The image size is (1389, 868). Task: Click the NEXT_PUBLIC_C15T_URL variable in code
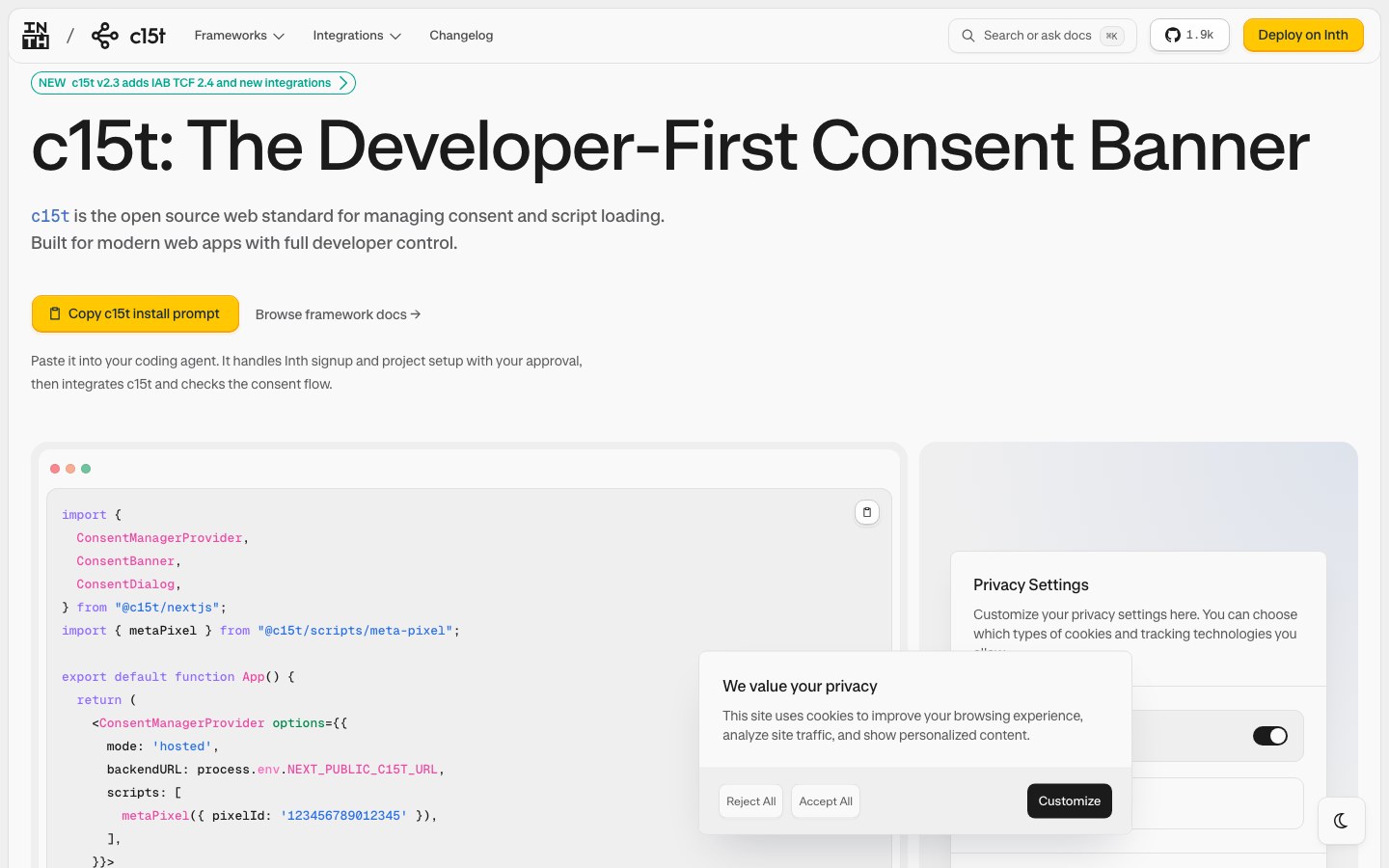click(x=363, y=770)
